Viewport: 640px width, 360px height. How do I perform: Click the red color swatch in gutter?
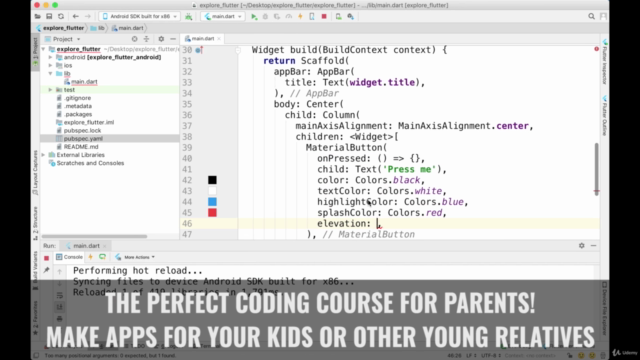click(x=212, y=213)
